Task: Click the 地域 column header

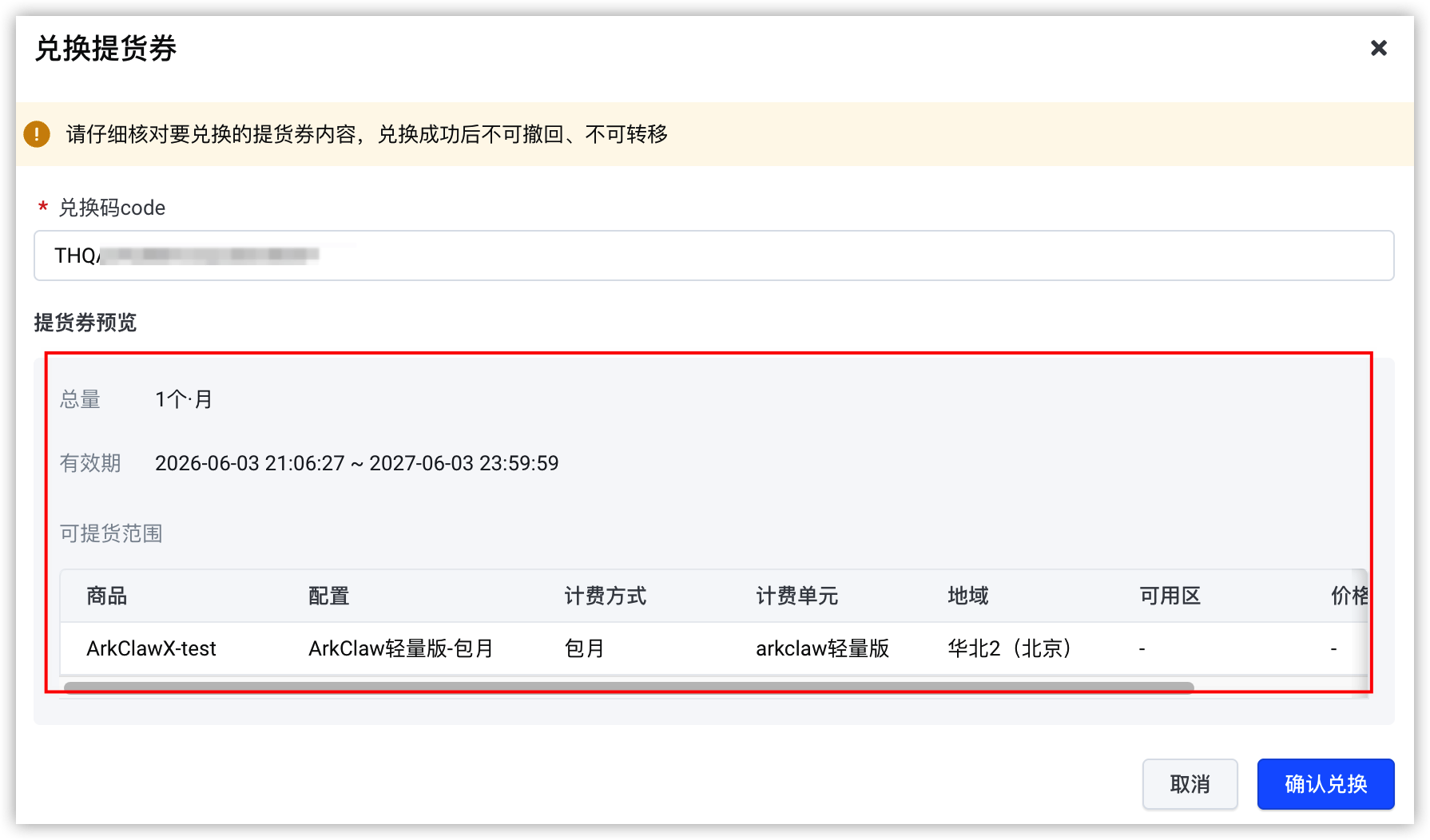Action: click(968, 596)
